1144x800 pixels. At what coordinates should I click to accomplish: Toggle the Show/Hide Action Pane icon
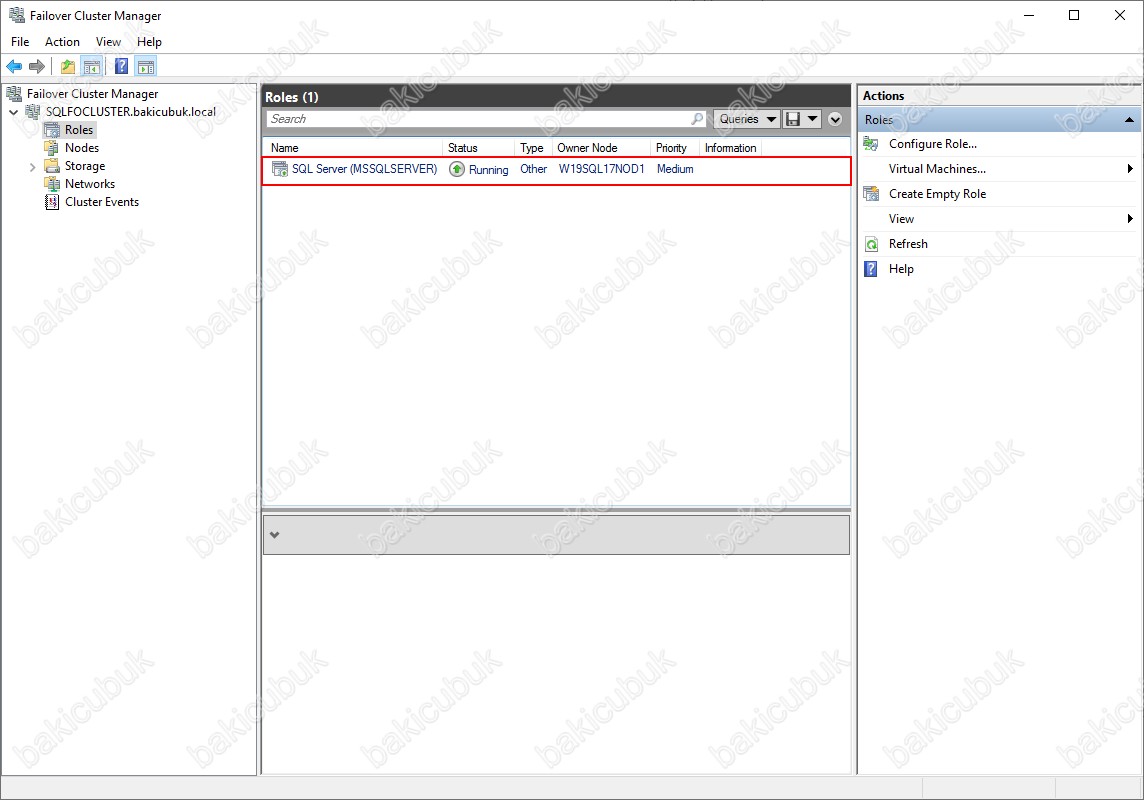tap(146, 66)
